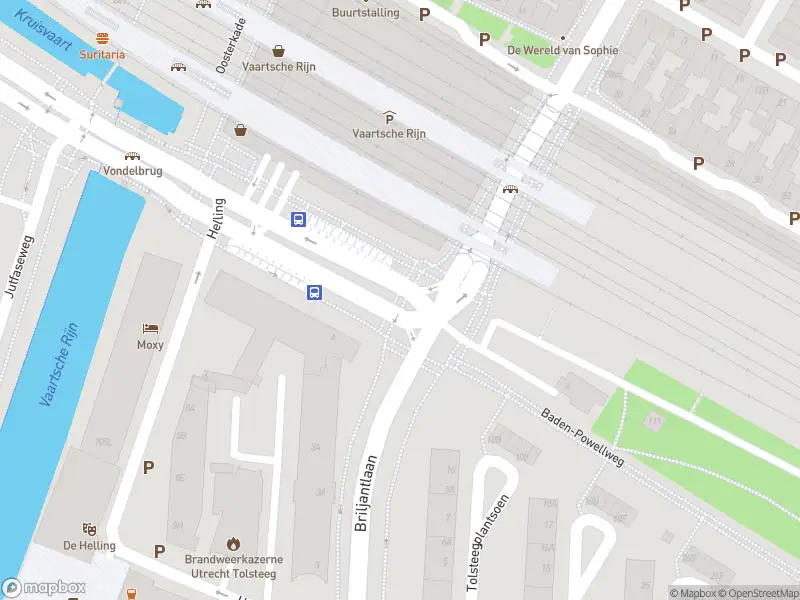800x600 pixels.
Task: Click the Briljantlaan street label
Action: point(366,493)
